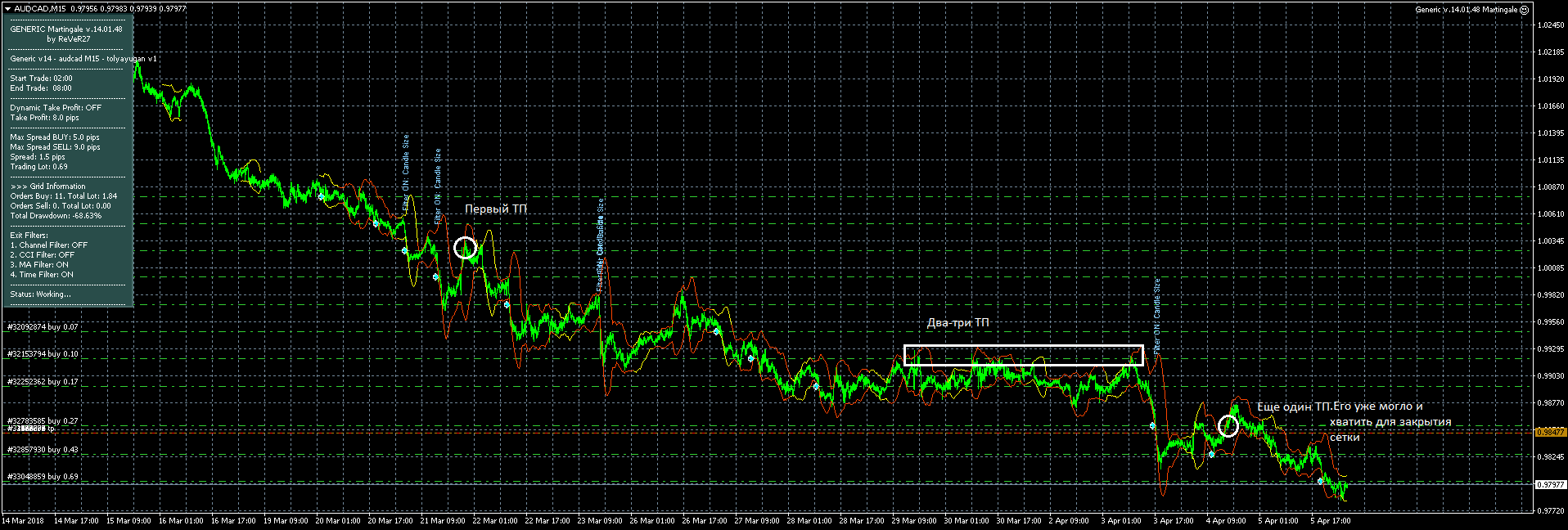Click 'Generic v14 - audcad M15 - tolyayugan v1' line
The width and height of the screenshot is (1568, 530).
tap(83, 58)
